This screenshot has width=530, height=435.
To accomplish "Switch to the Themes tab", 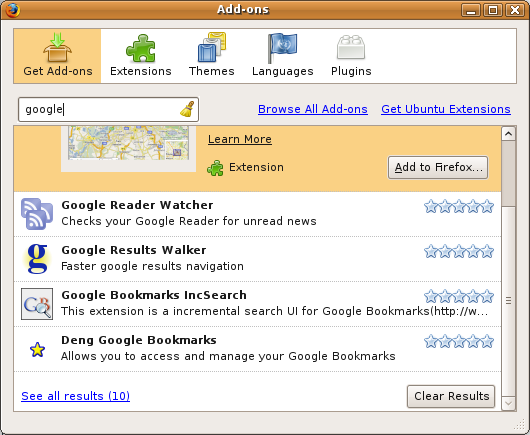I will pos(212,56).
